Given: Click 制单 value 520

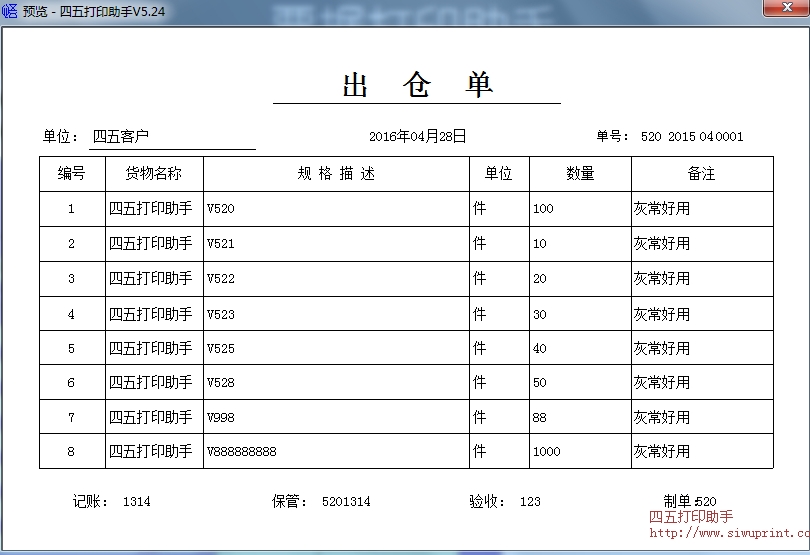Looking at the screenshot, I should click(706, 501).
